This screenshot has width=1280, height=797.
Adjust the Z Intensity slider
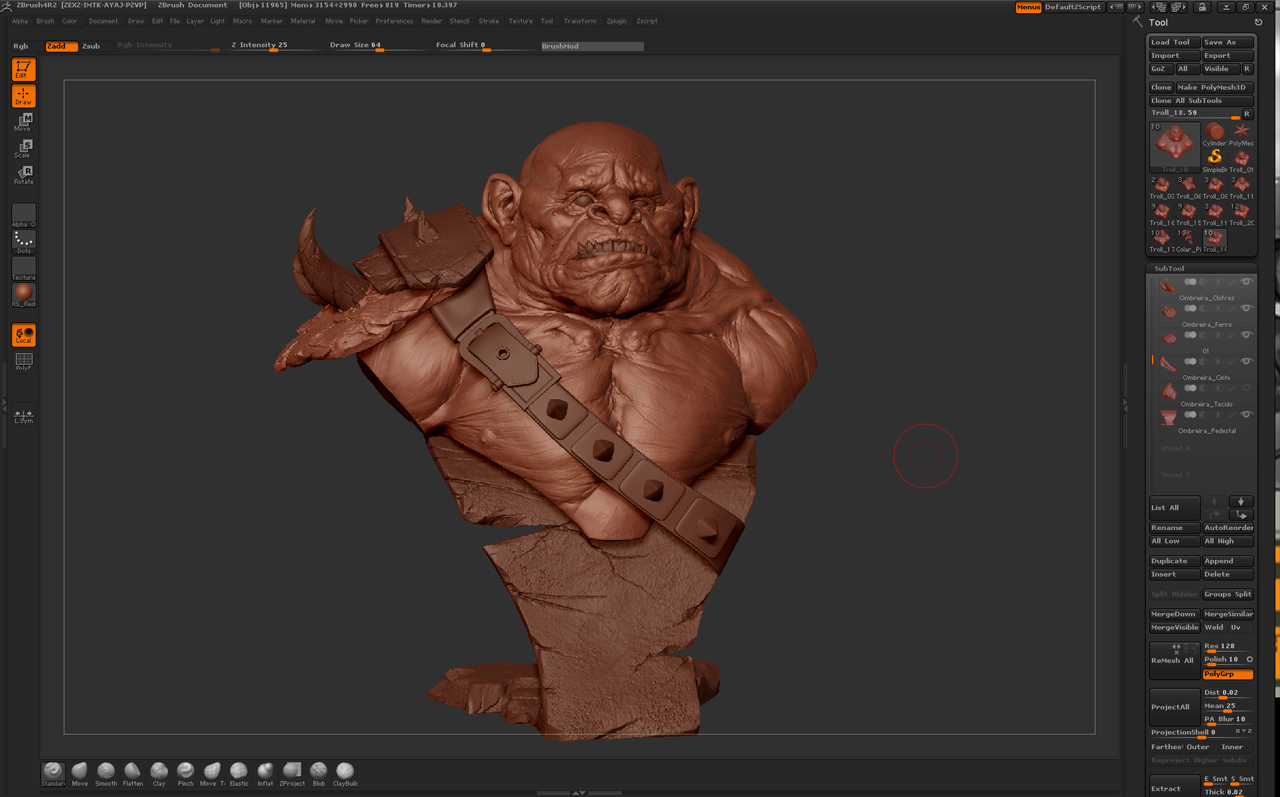(x=272, y=46)
